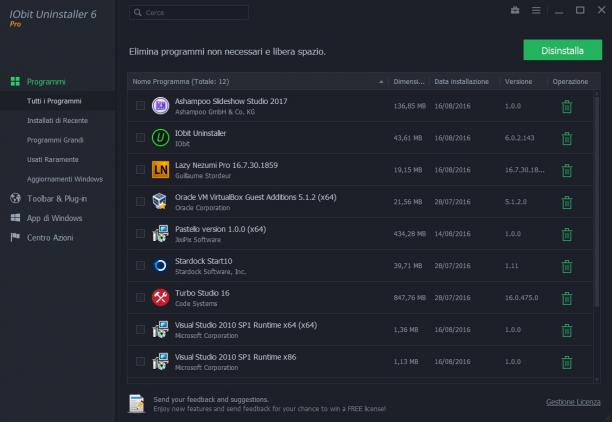The height and width of the screenshot is (422, 612).
Task: Click the Pastello installer program icon
Action: pos(160,233)
